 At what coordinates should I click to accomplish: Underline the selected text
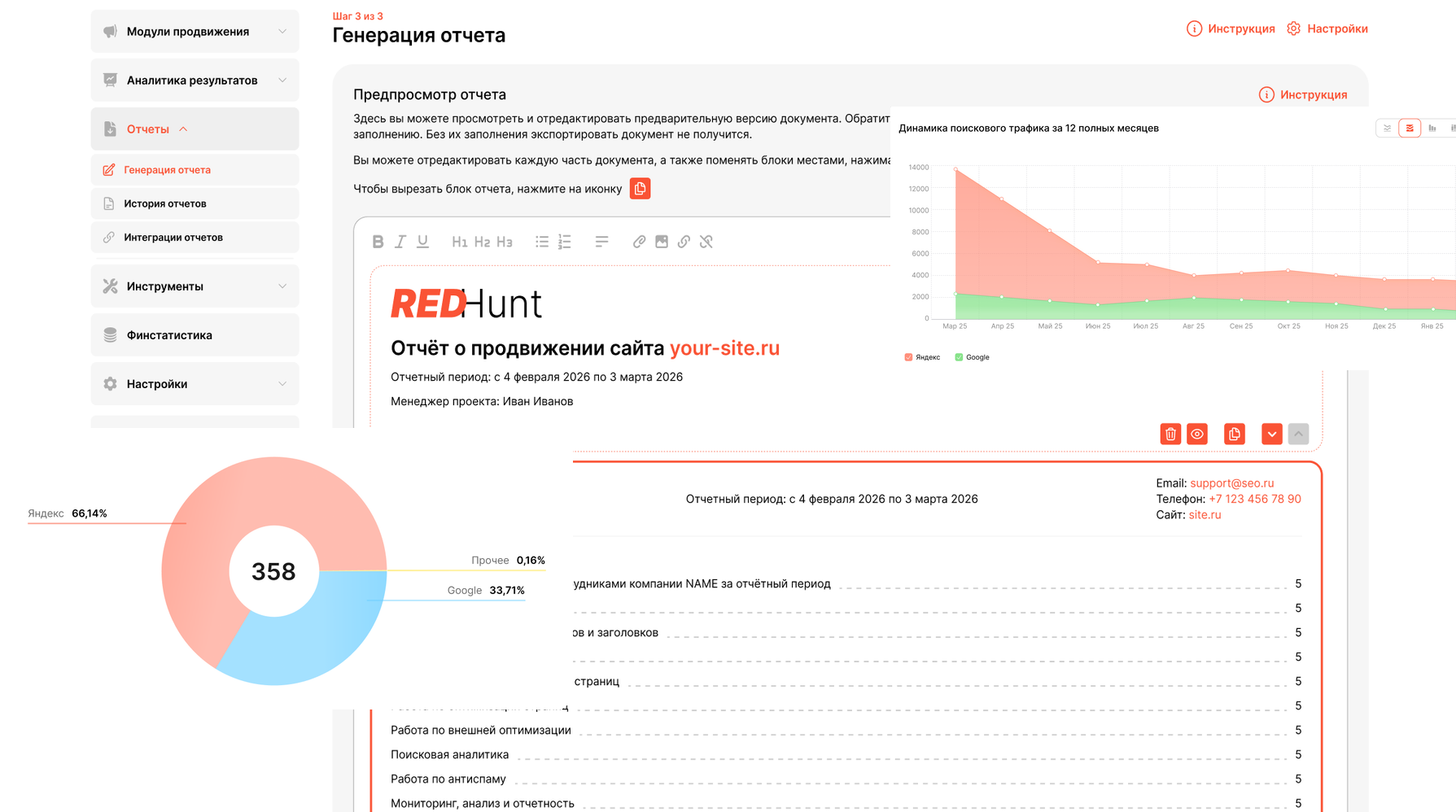pyautogui.click(x=422, y=242)
